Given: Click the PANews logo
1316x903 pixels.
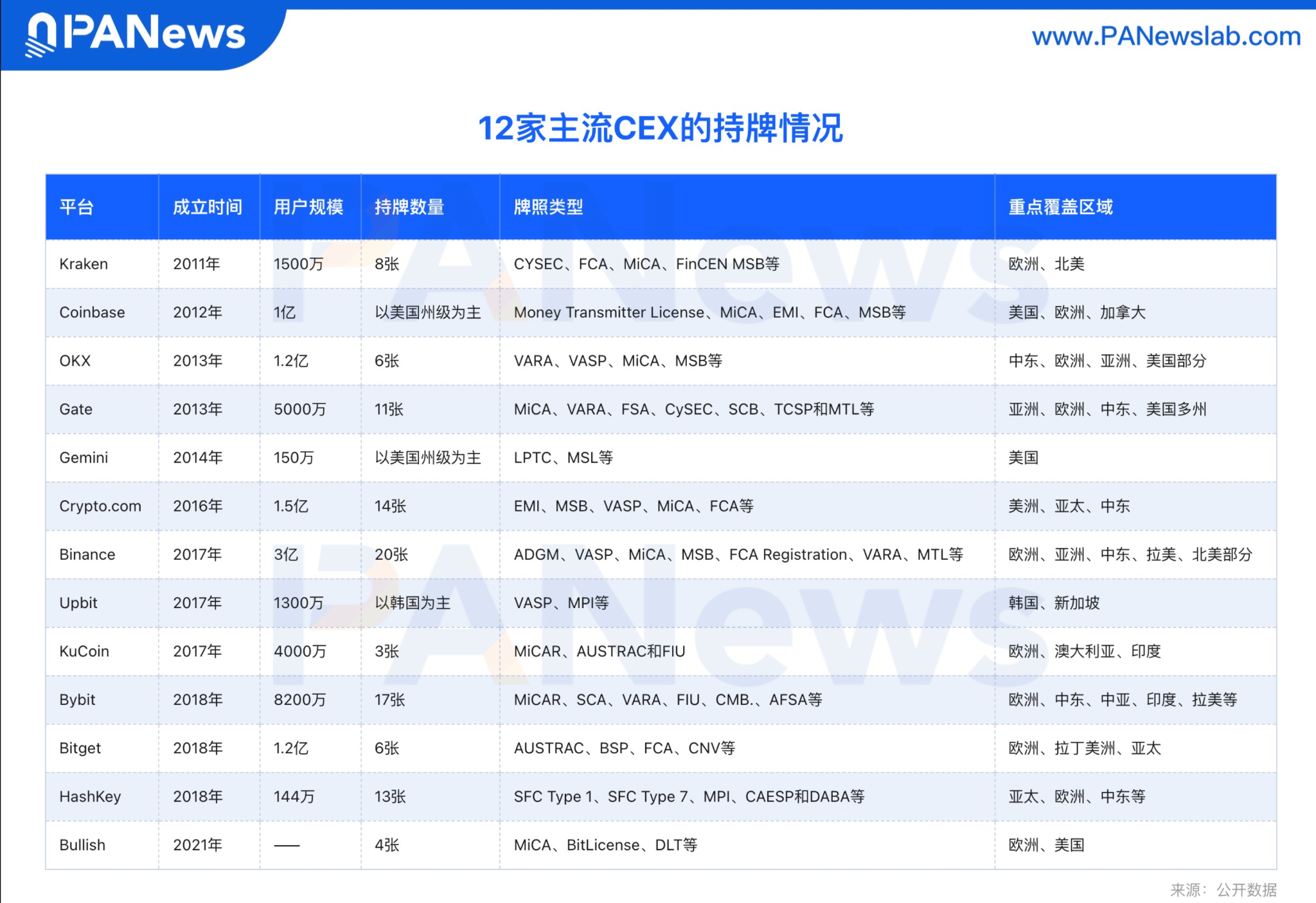Looking at the screenshot, I should (x=135, y=33).
